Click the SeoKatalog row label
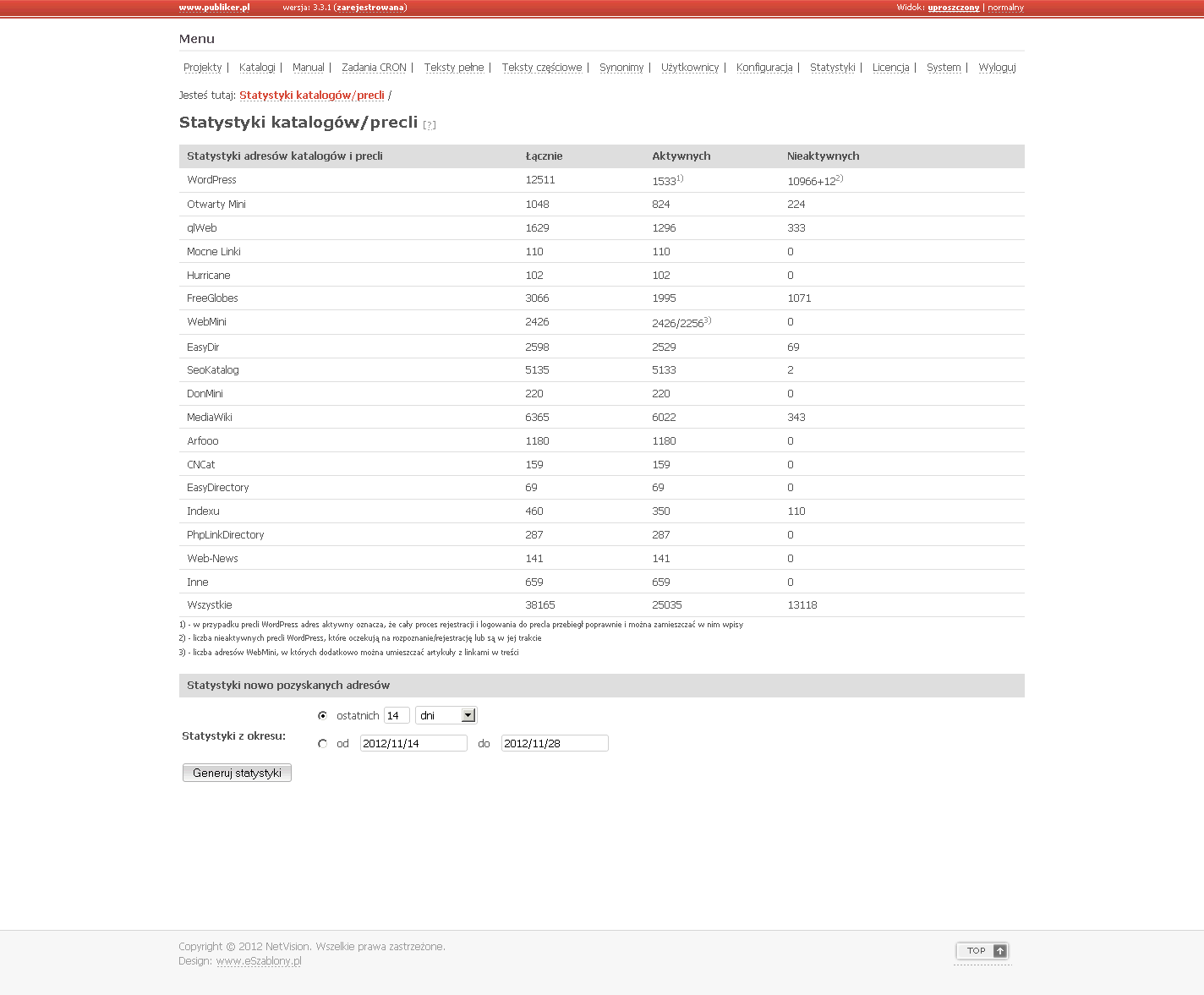The image size is (1204, 995). point(213,370)
